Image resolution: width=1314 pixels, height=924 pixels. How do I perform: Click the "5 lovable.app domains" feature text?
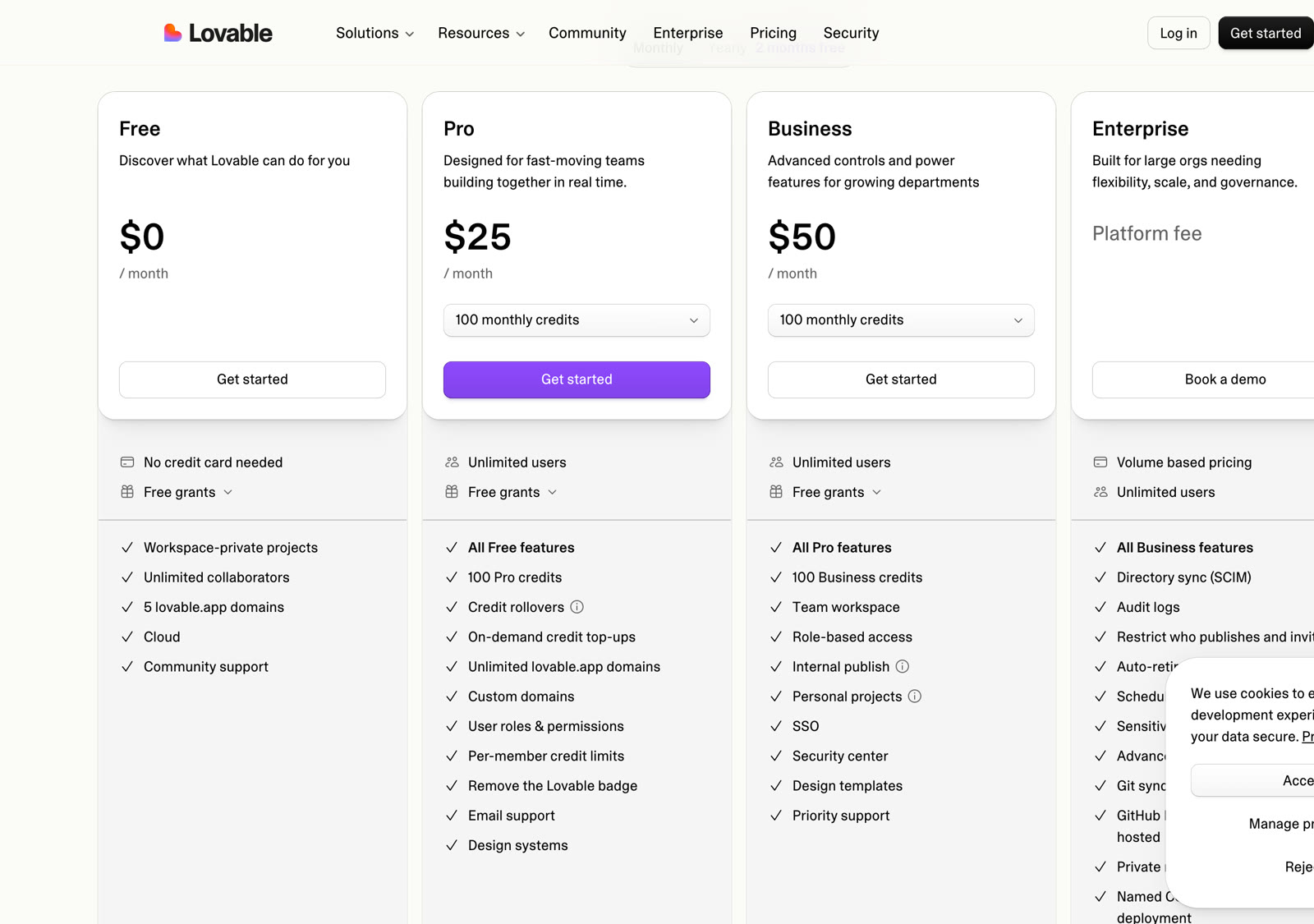click(214, 607)
